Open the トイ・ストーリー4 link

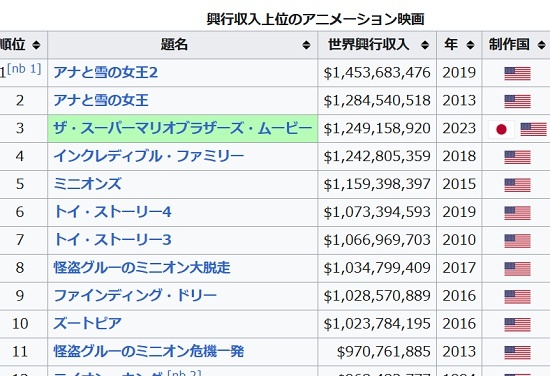point(112,212)
